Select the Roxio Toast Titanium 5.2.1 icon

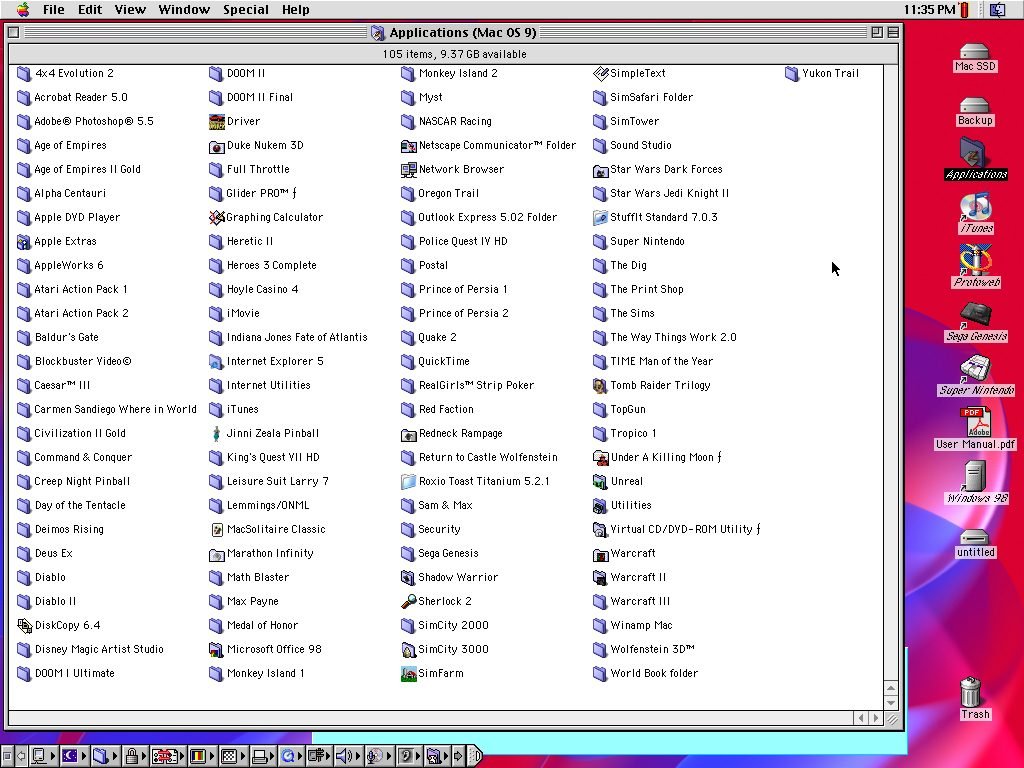(x=409, y=482)
